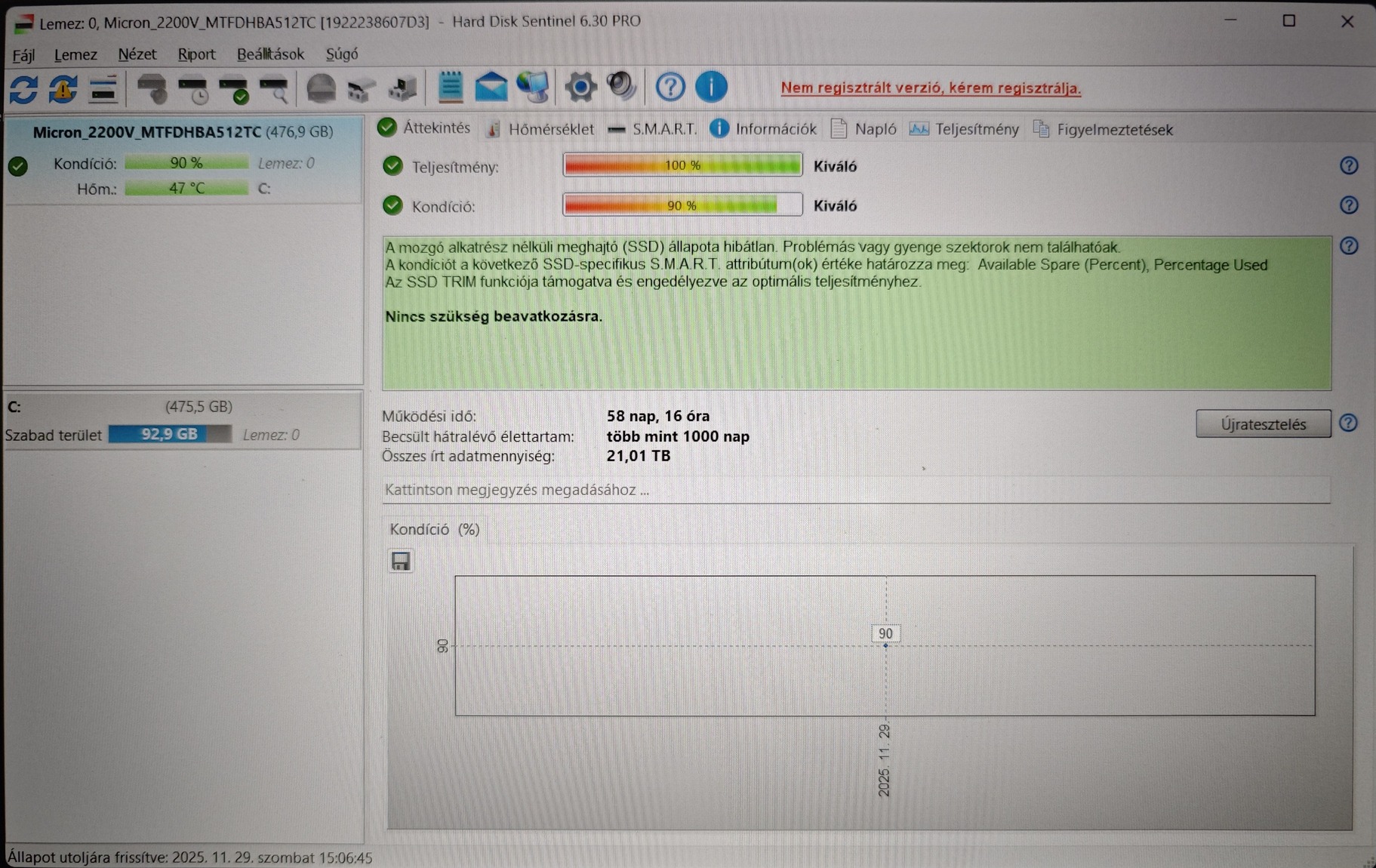Click the drive icon with clock badge

tap(194, 89)
